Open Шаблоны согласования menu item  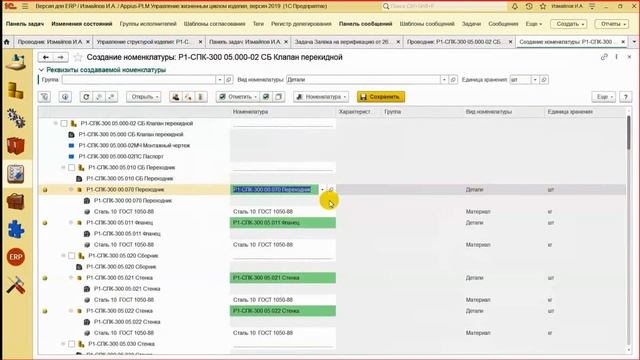click(x=215, y=24)
